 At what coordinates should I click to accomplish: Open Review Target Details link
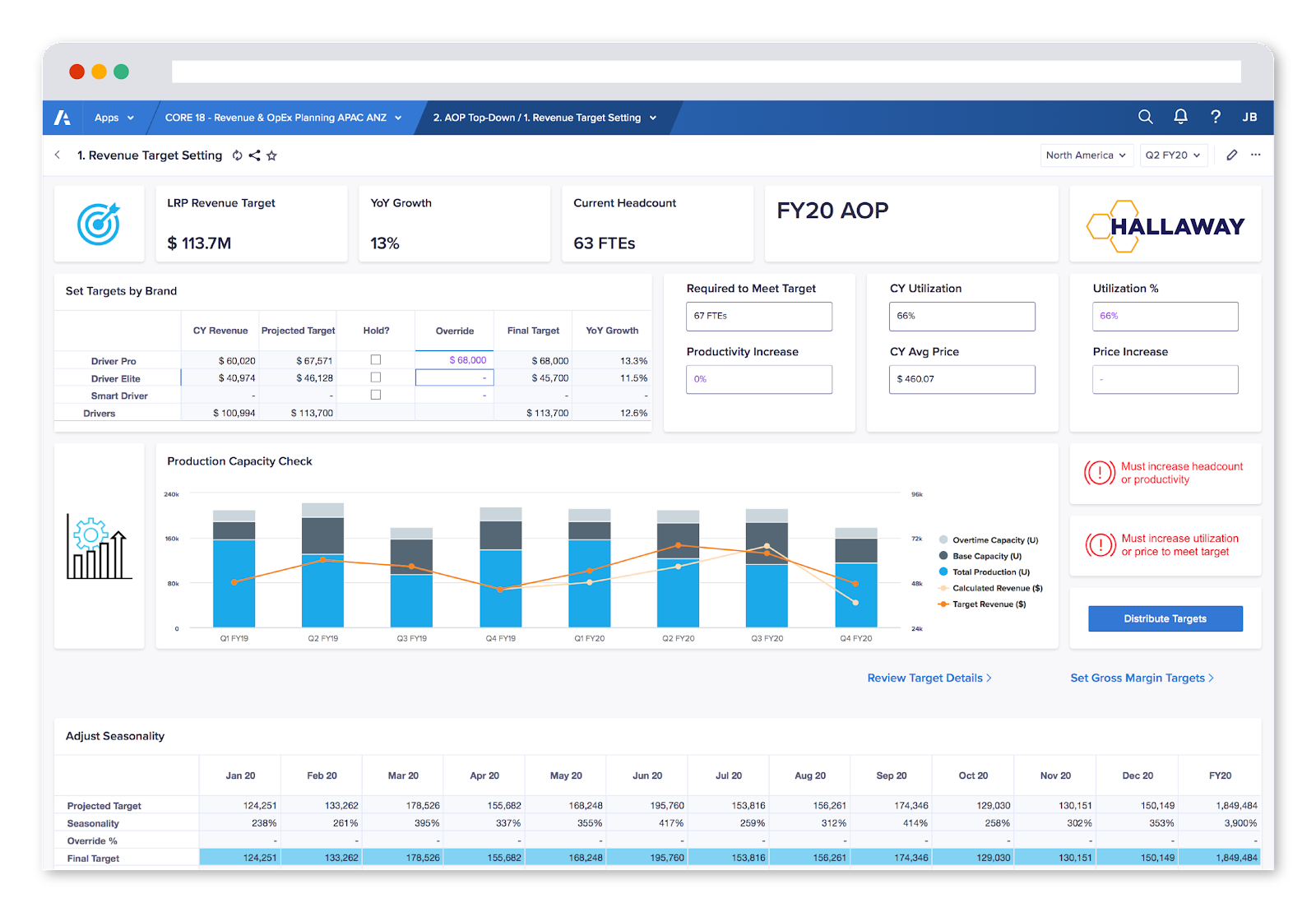click(x=928, y=678)
